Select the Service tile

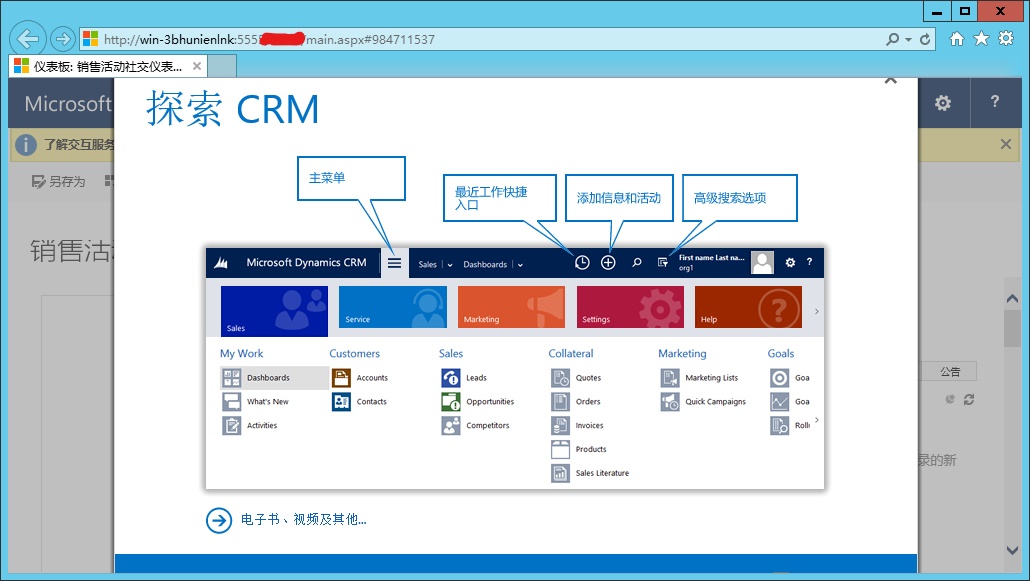pos(393,306)
